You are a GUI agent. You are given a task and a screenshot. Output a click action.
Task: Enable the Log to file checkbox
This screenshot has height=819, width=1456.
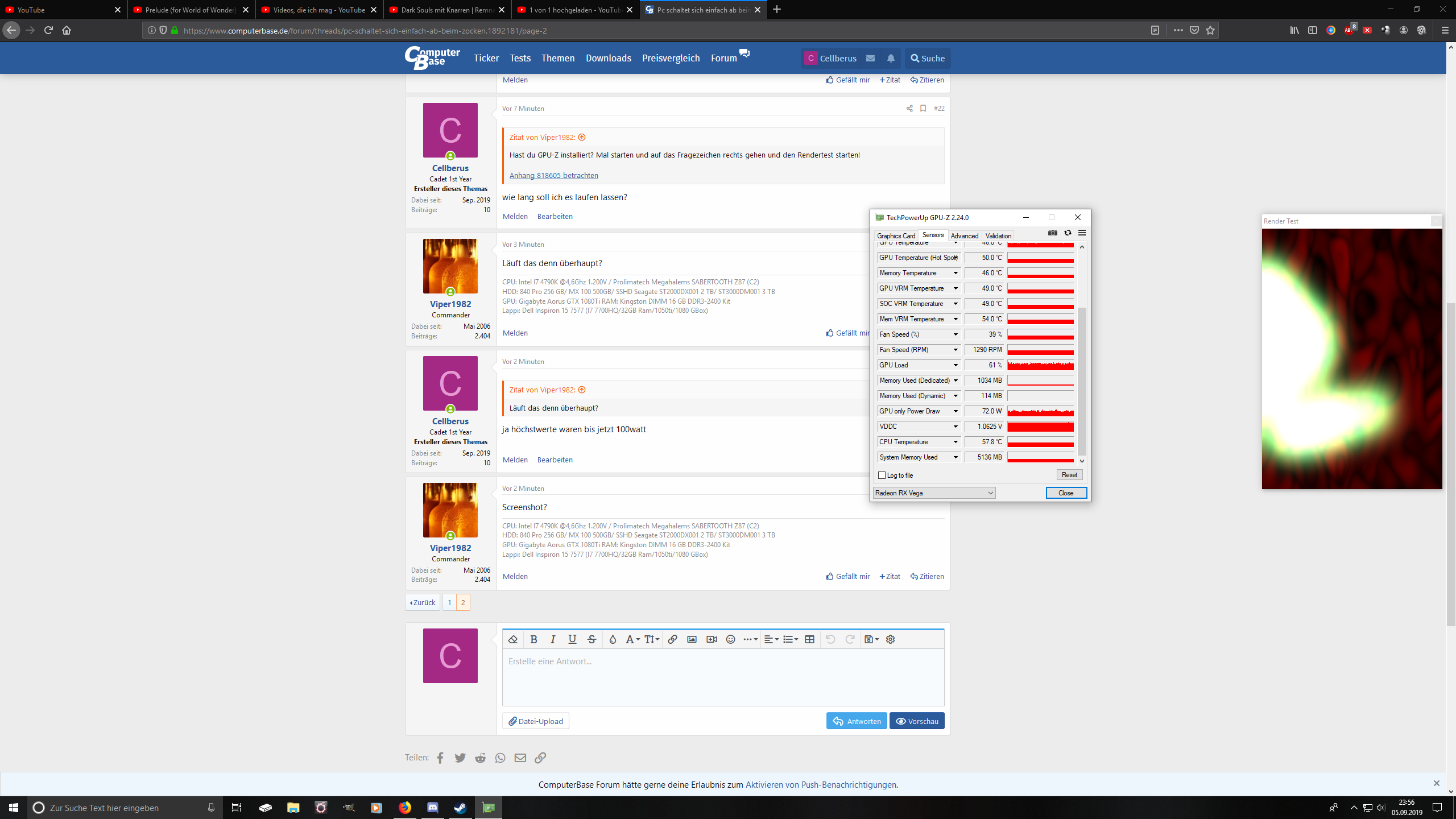(882, 475)
